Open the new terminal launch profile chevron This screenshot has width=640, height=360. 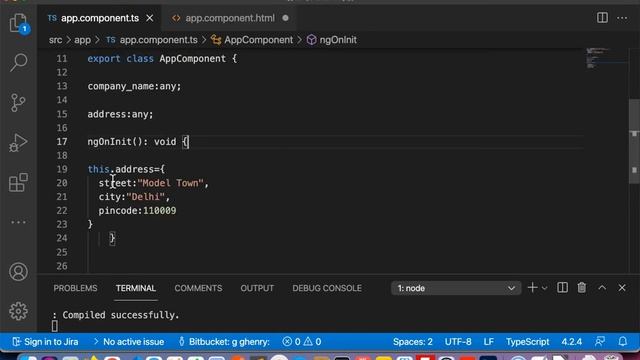coord(544,288)
